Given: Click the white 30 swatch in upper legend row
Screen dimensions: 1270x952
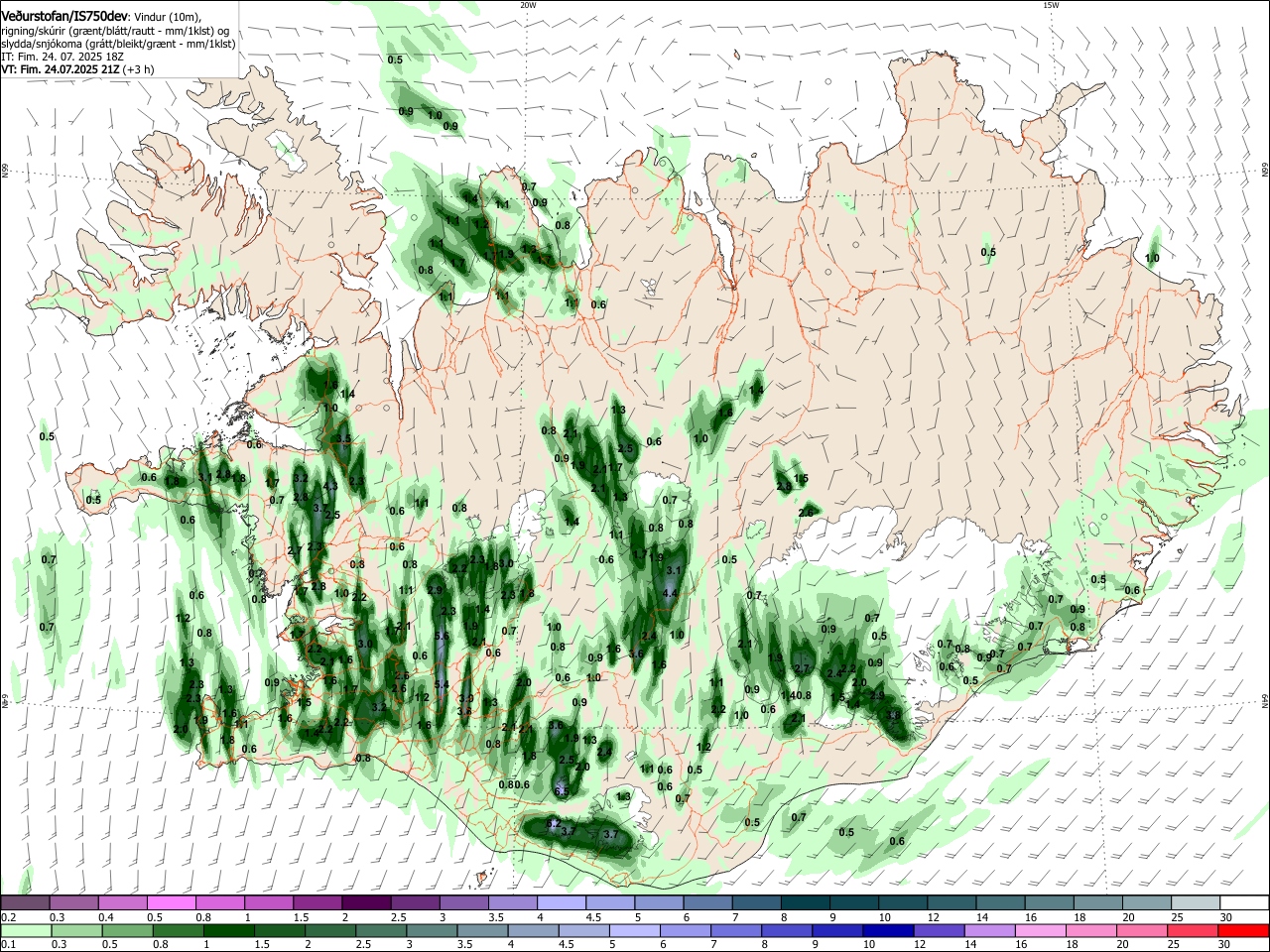Looking at the screenshot, I should (1243, 902).
